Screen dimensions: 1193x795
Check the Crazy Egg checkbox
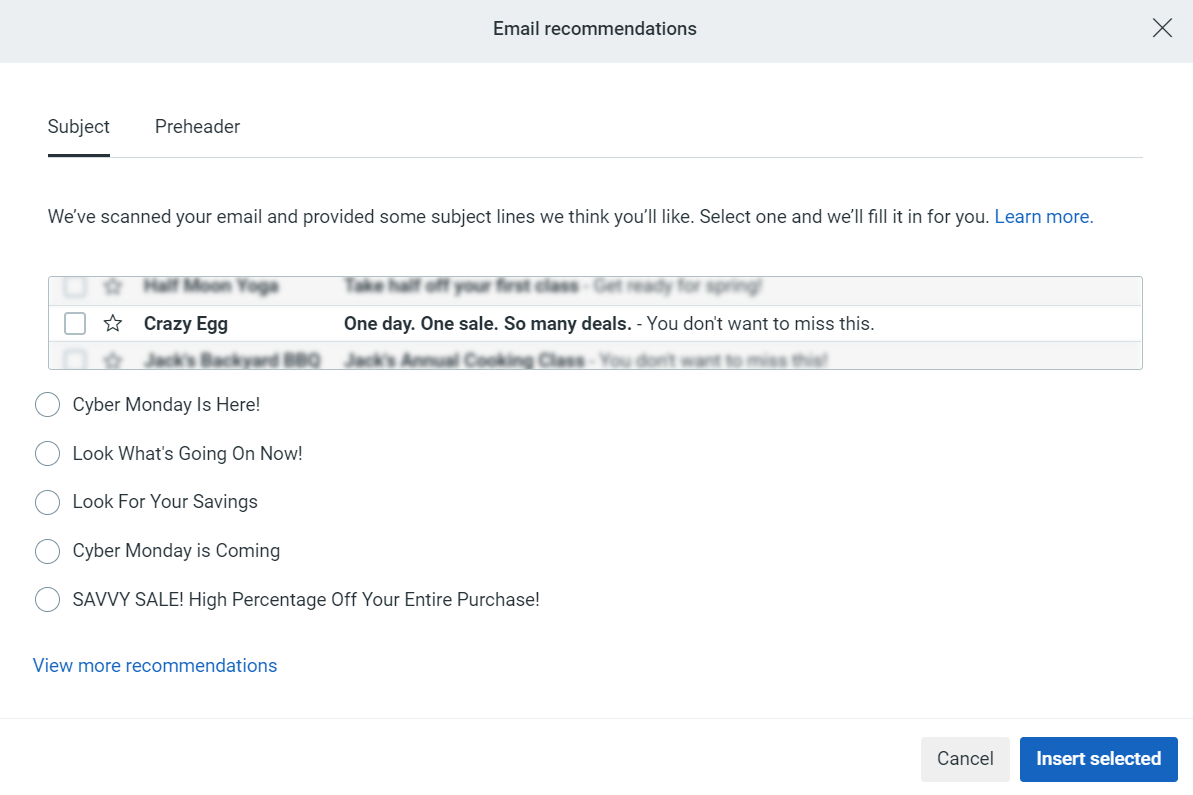pyautogui.click(x=74, y=322)
